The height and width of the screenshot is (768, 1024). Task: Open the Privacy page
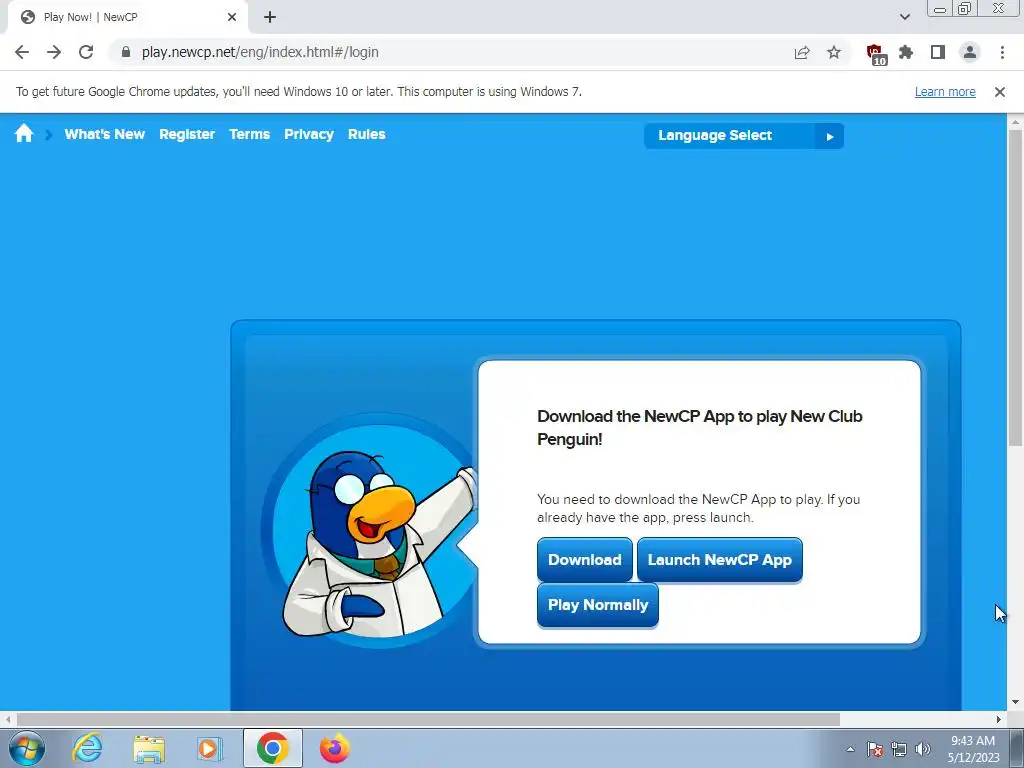pyautogui.click(x=309, y=134)
